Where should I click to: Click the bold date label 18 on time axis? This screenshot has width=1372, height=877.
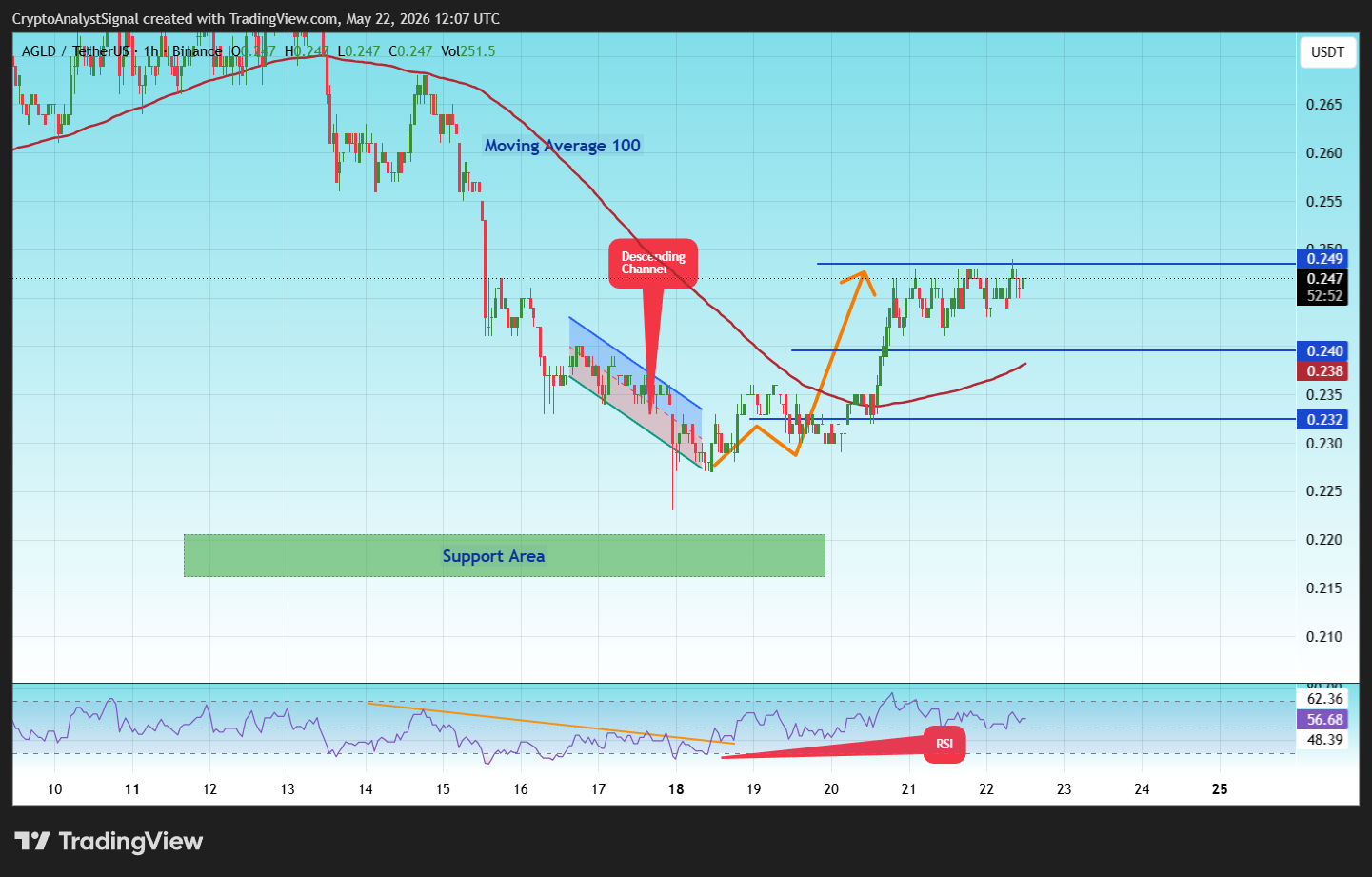(676, 789)
